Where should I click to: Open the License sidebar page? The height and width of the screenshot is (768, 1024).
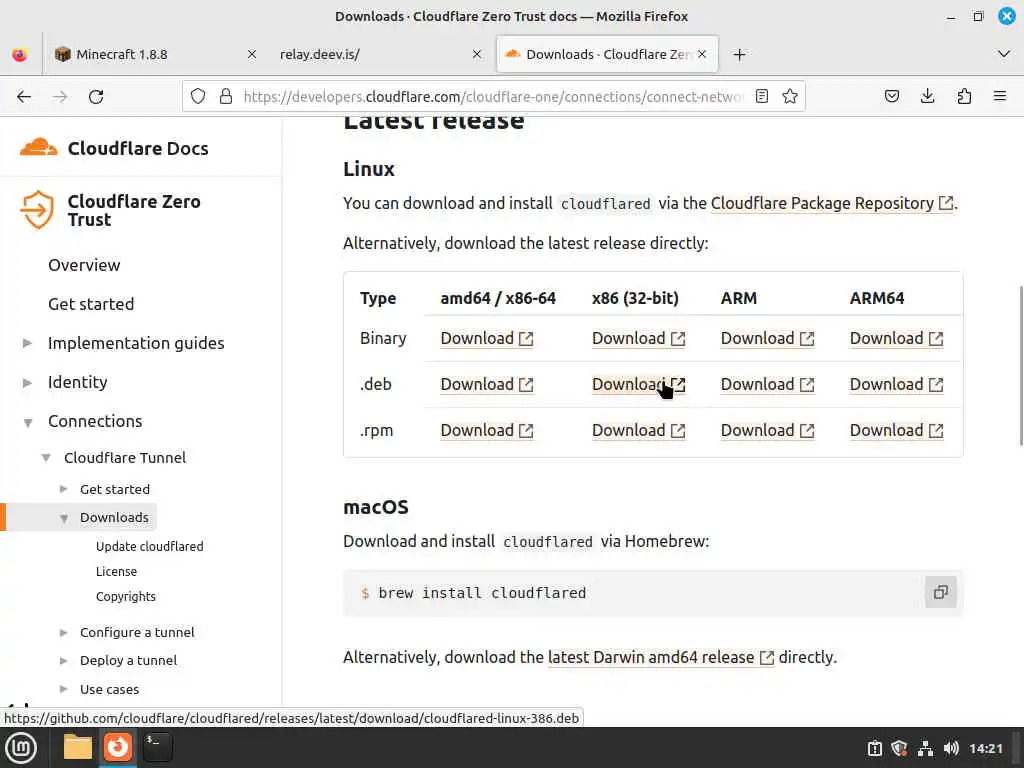(116, 571)
